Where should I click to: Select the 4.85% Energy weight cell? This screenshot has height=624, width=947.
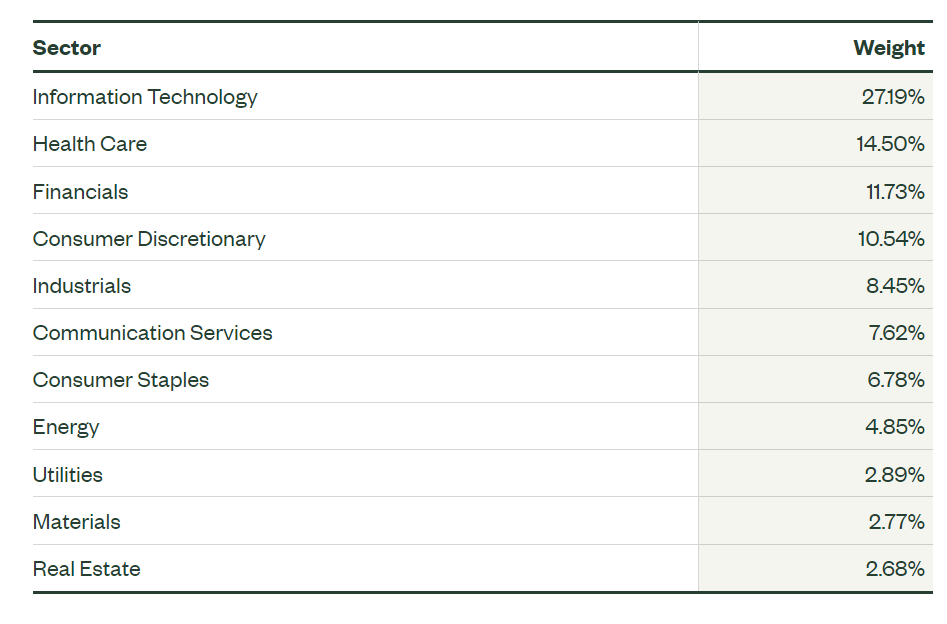pyautogui.click(x=815, y=427)
